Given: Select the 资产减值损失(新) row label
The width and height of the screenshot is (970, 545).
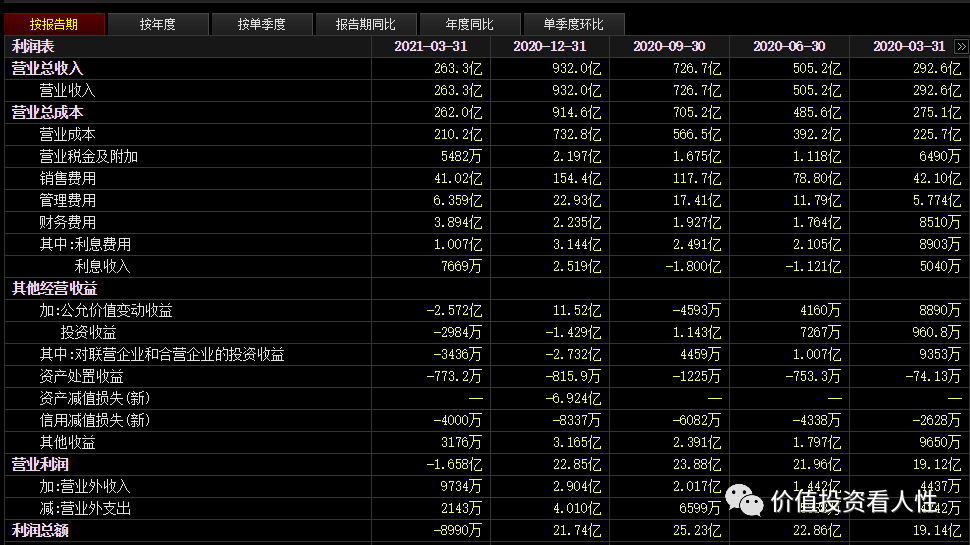Looking at the screenshot, I should click(95, 398).
